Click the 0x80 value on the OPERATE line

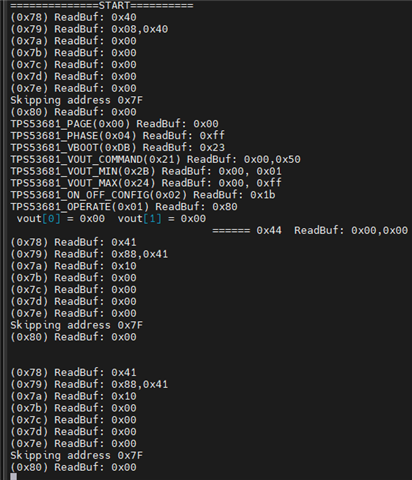click(x=225, y=207)
